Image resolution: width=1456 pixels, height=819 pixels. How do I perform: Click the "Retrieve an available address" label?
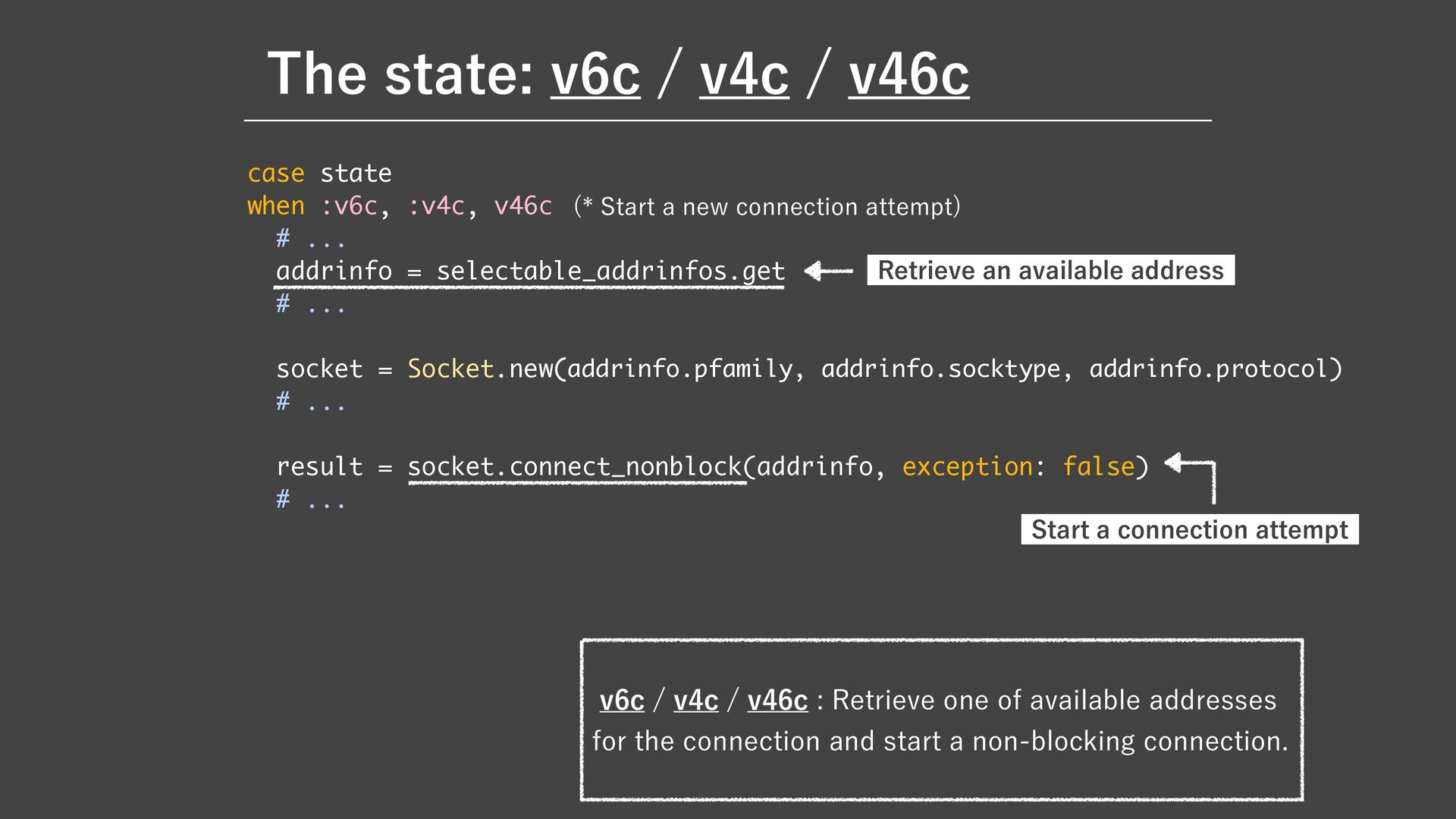(x=1050, y=271)
